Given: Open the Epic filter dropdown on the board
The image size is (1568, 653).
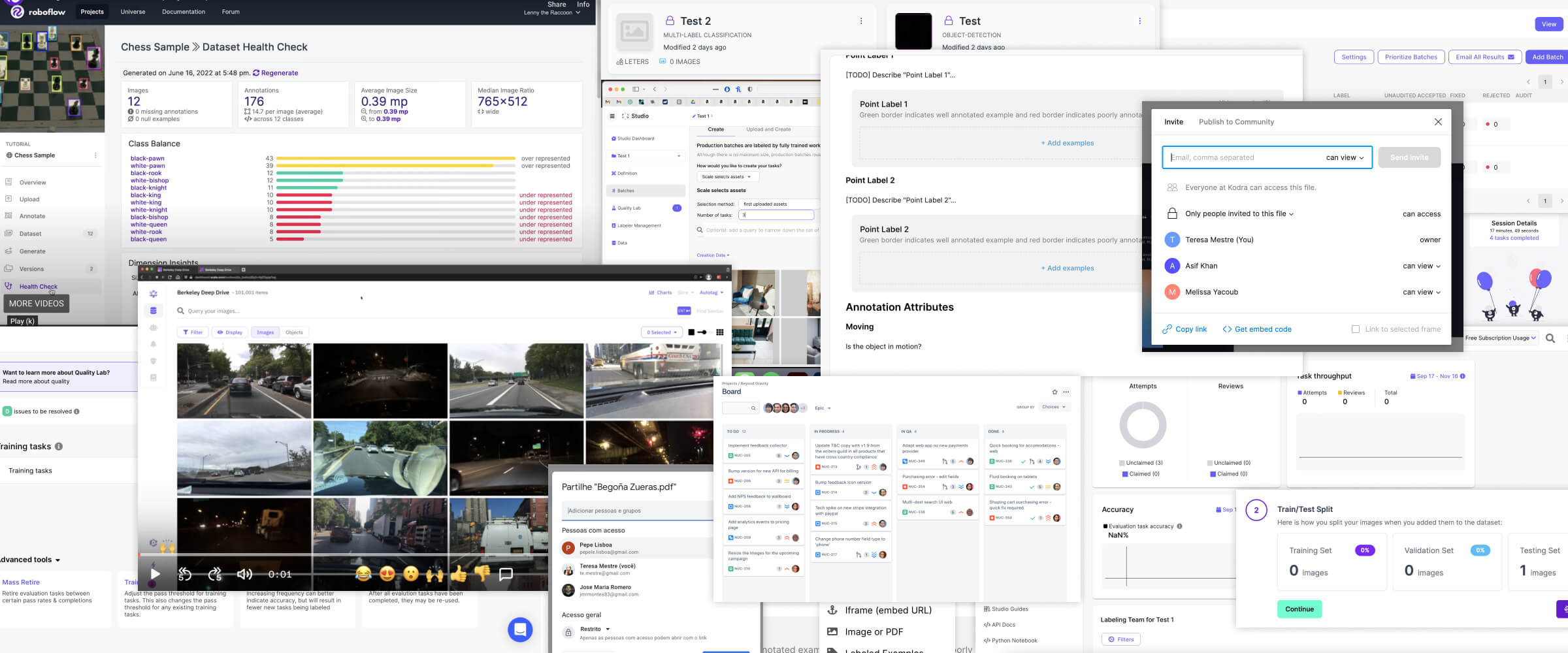Looking at the screenshot, I should coord(823,408).
